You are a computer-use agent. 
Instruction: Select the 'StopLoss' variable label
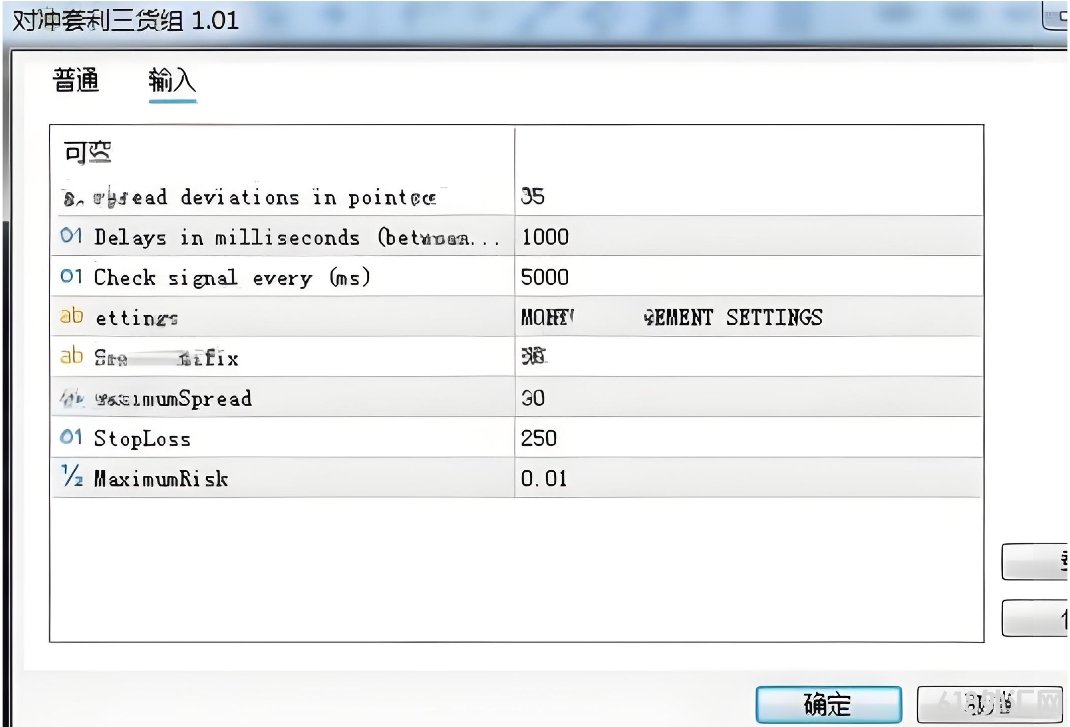(142, 438)
